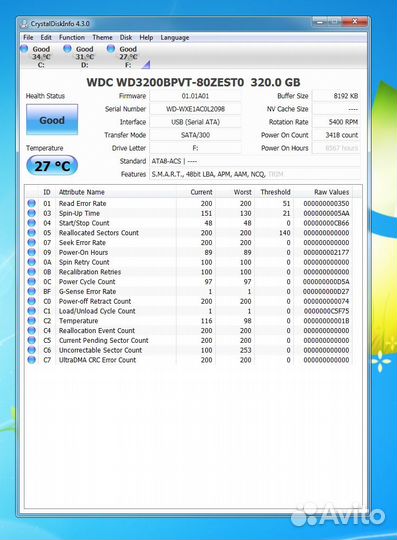Click status icon for Load/Unload Cycle Count

(31, 311)
